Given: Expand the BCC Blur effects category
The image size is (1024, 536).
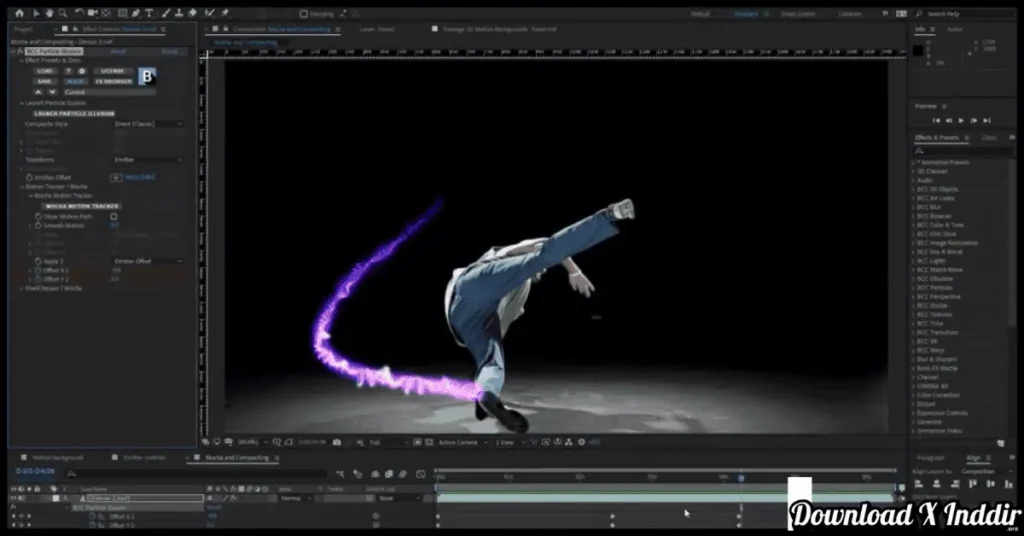Looking at the screenshot, I should [914, 207].
